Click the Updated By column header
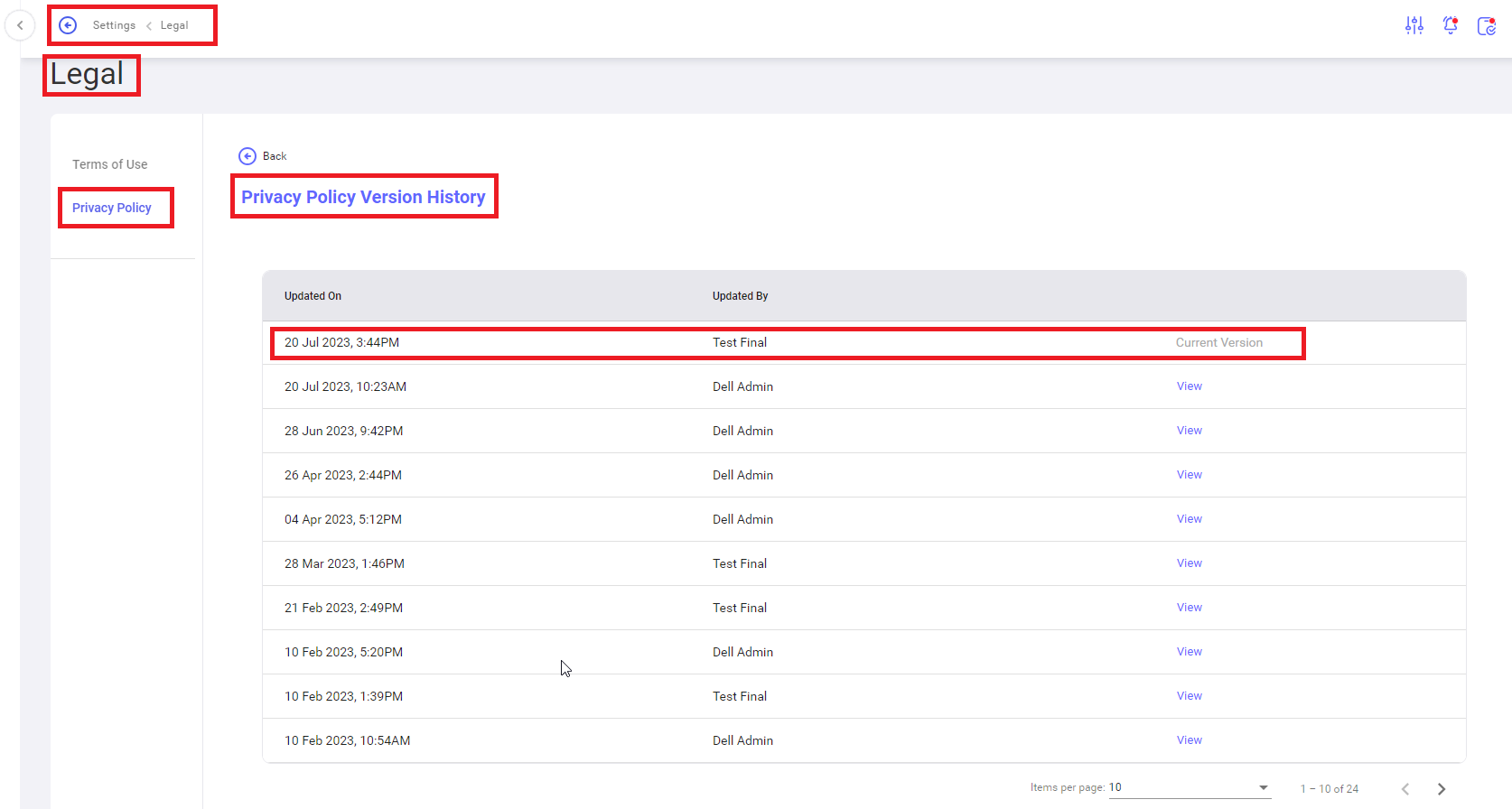The height and width of the screenshot is (809, 1512). [x=740, y=296]
